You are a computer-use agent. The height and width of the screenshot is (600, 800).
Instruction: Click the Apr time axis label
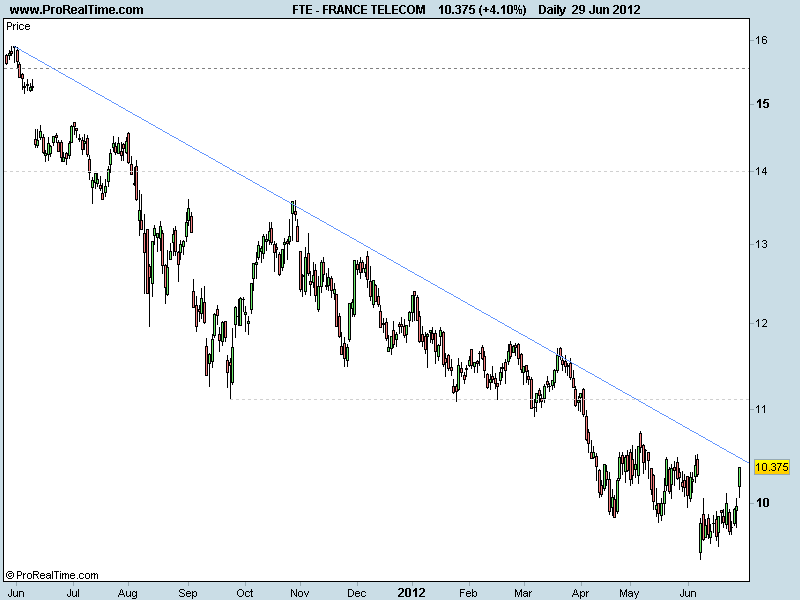[x=580, y=593]
